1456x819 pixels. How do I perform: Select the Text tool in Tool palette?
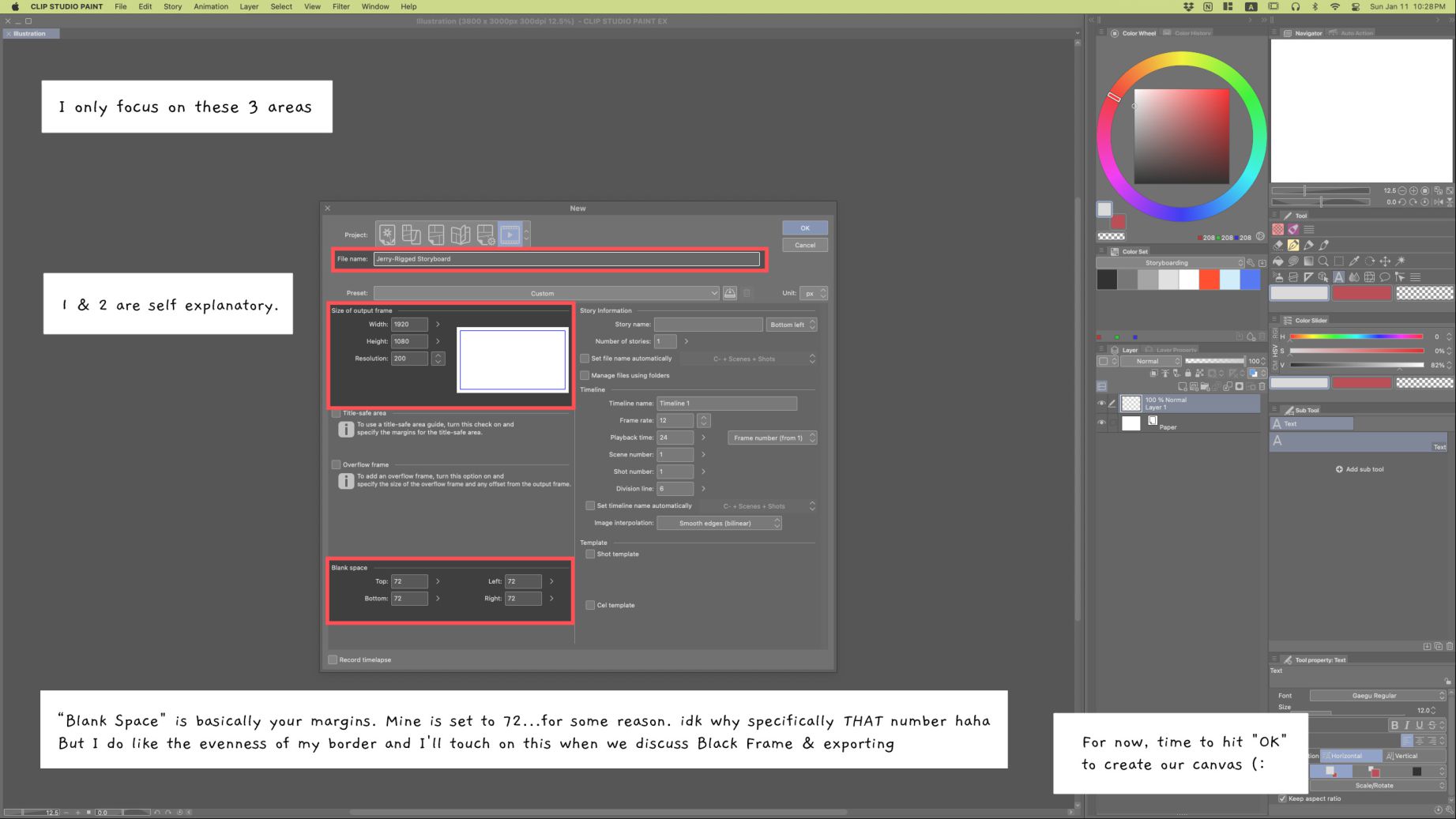(x=1339, y=277)
